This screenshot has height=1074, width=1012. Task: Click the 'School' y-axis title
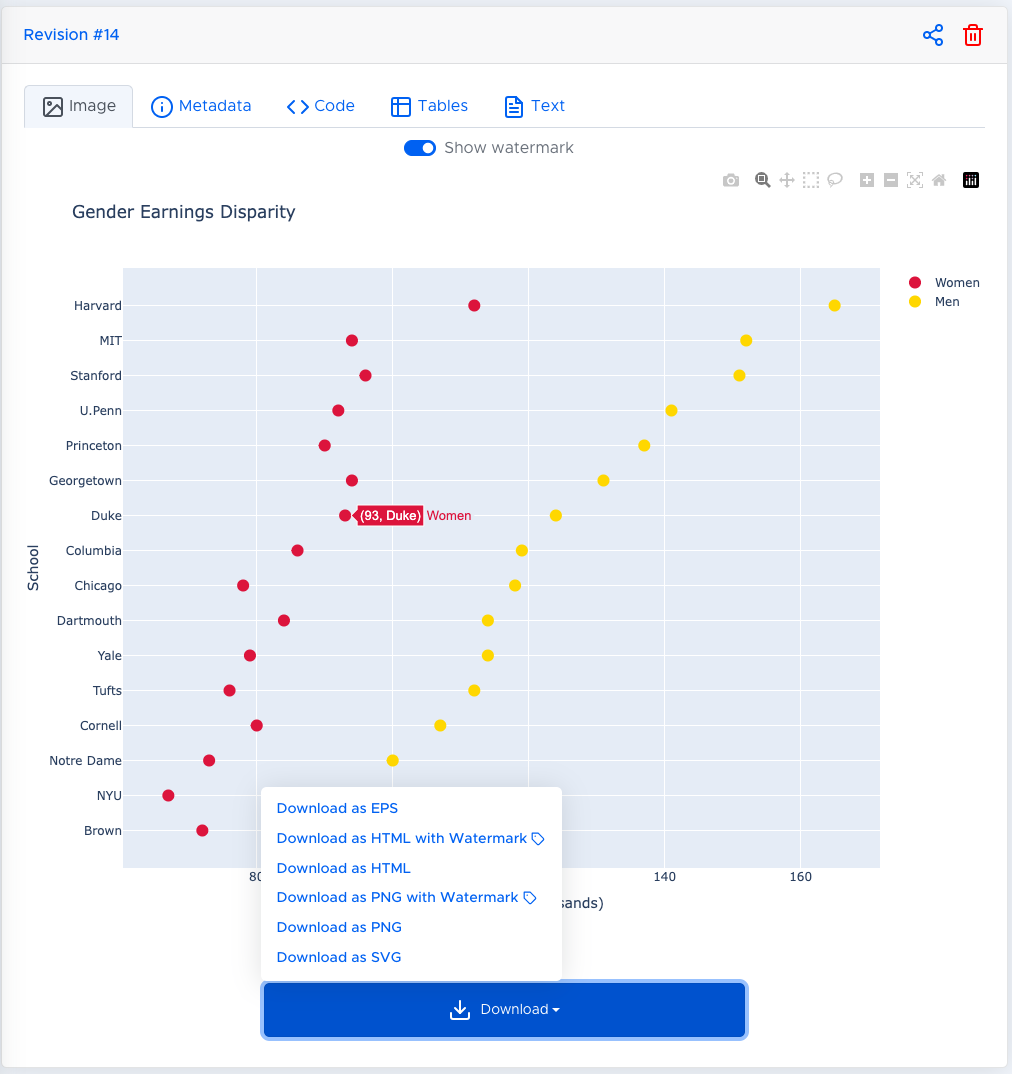coord(33,568)
